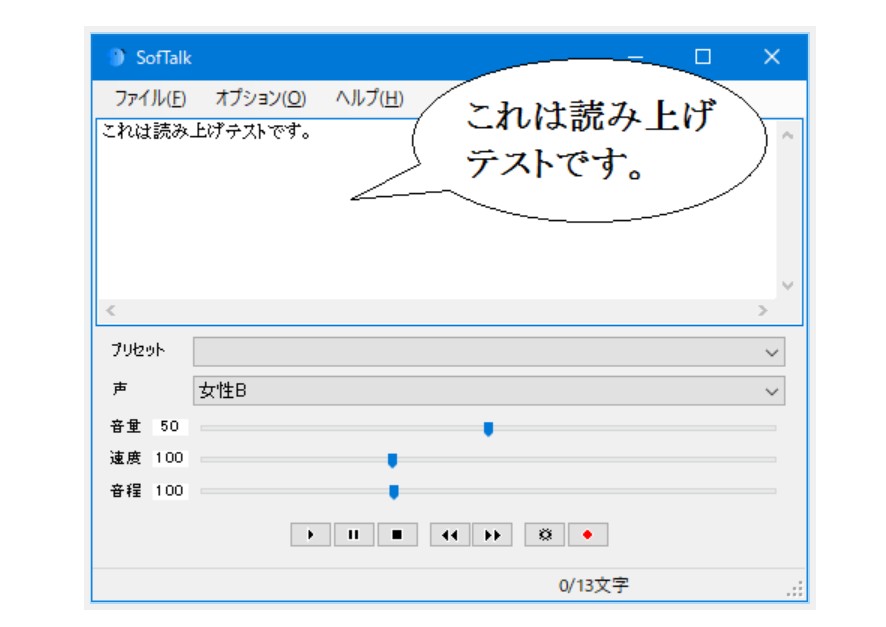Pause the speech playback
The width and height of the screenshot is (886, 627).
(354, 534)
